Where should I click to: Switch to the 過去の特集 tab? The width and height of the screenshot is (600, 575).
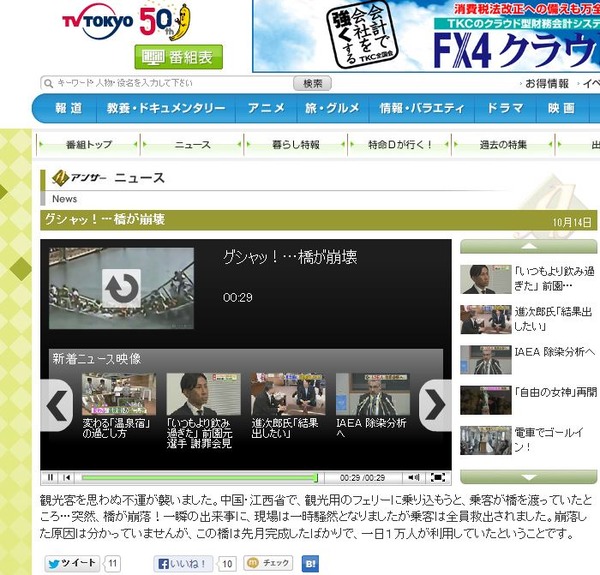pos(503,145)
